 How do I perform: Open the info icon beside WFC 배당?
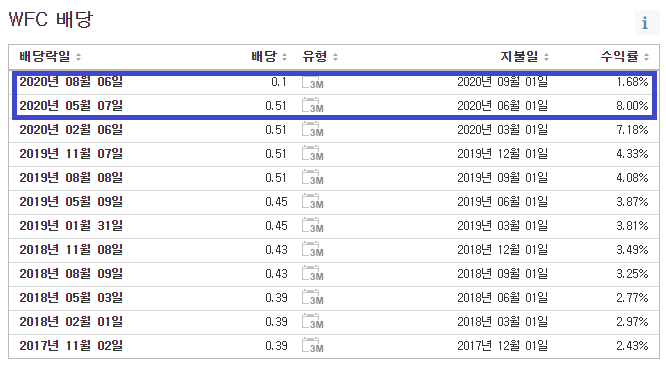(646, 23)
